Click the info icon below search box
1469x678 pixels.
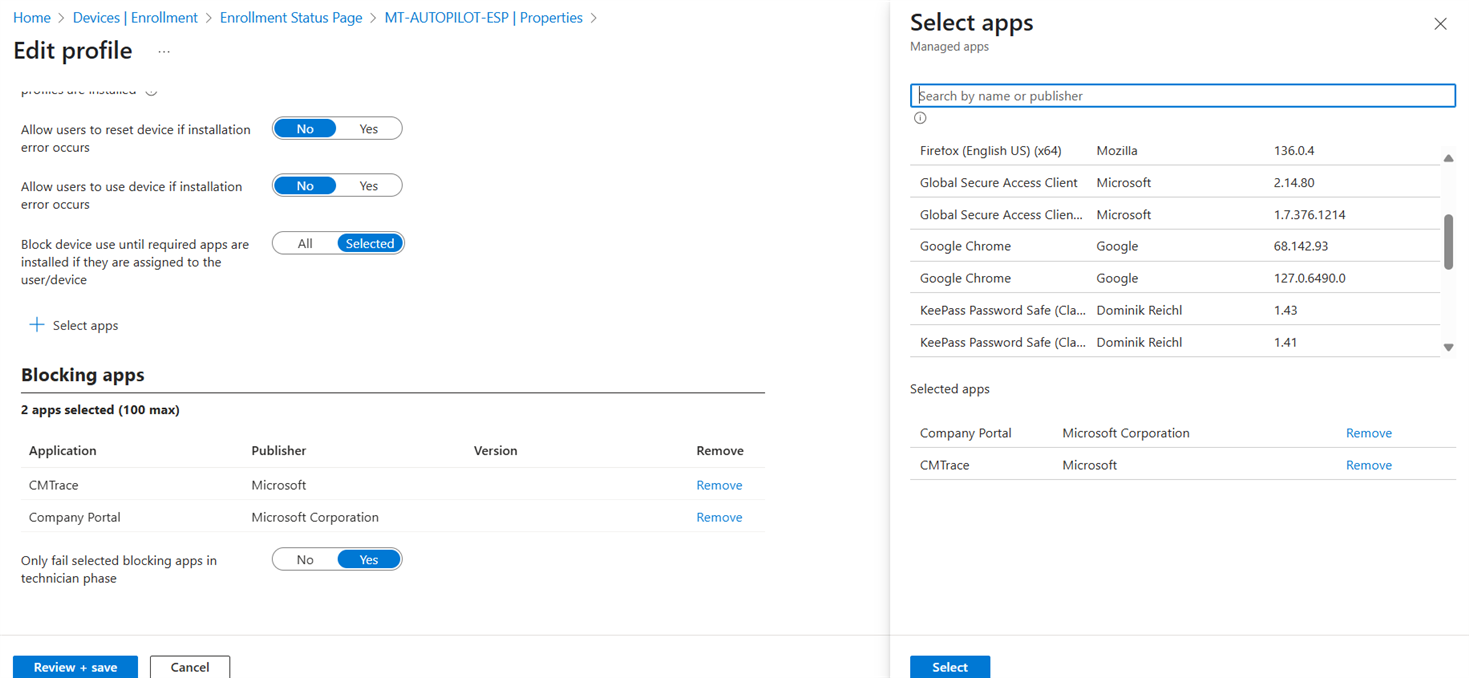pyautogui.click(x=920, y=118)
